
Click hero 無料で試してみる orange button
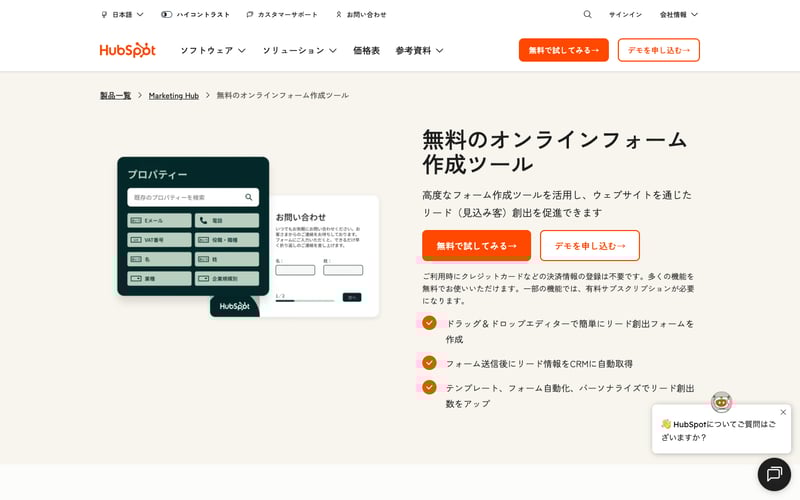477,245
